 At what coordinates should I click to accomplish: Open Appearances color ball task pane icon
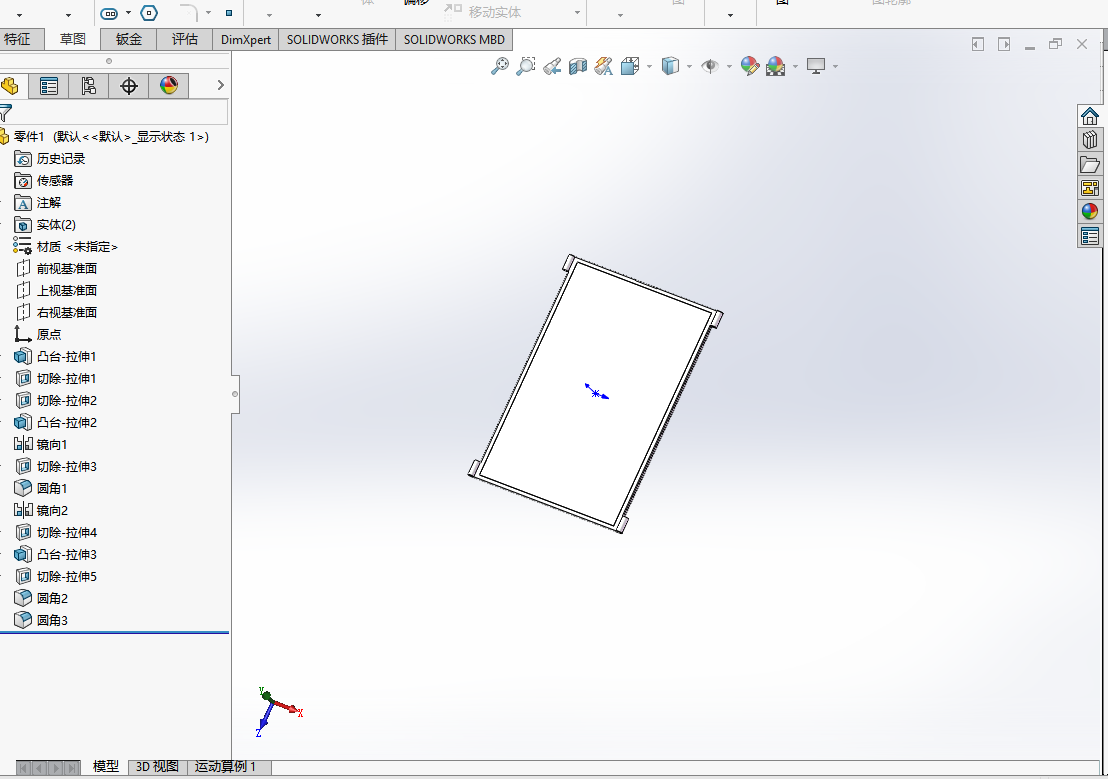[1090, 211]
